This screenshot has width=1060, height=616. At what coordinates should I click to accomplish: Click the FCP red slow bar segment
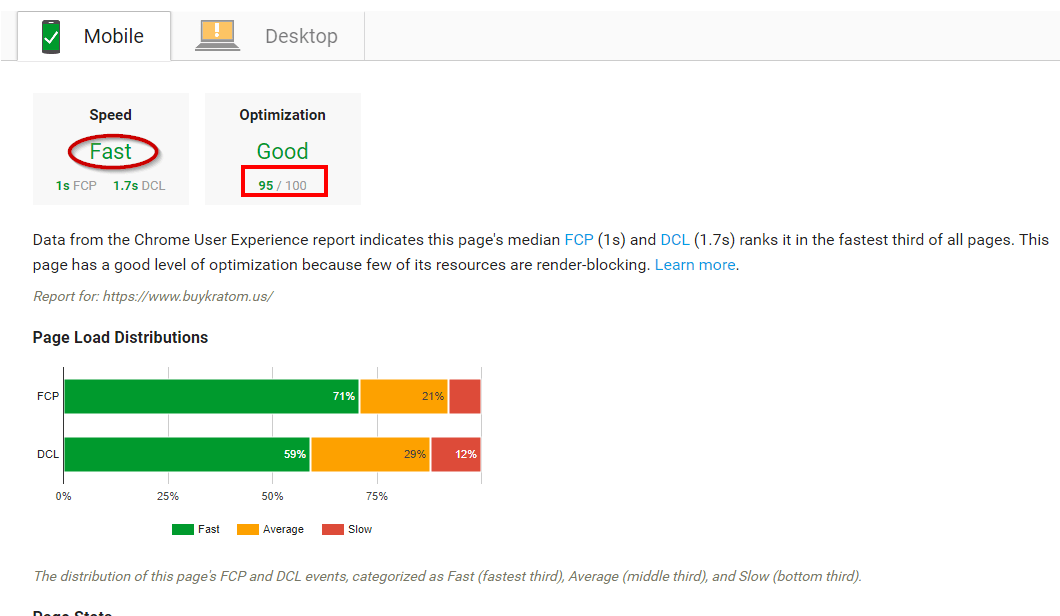(x=465, y=396)
